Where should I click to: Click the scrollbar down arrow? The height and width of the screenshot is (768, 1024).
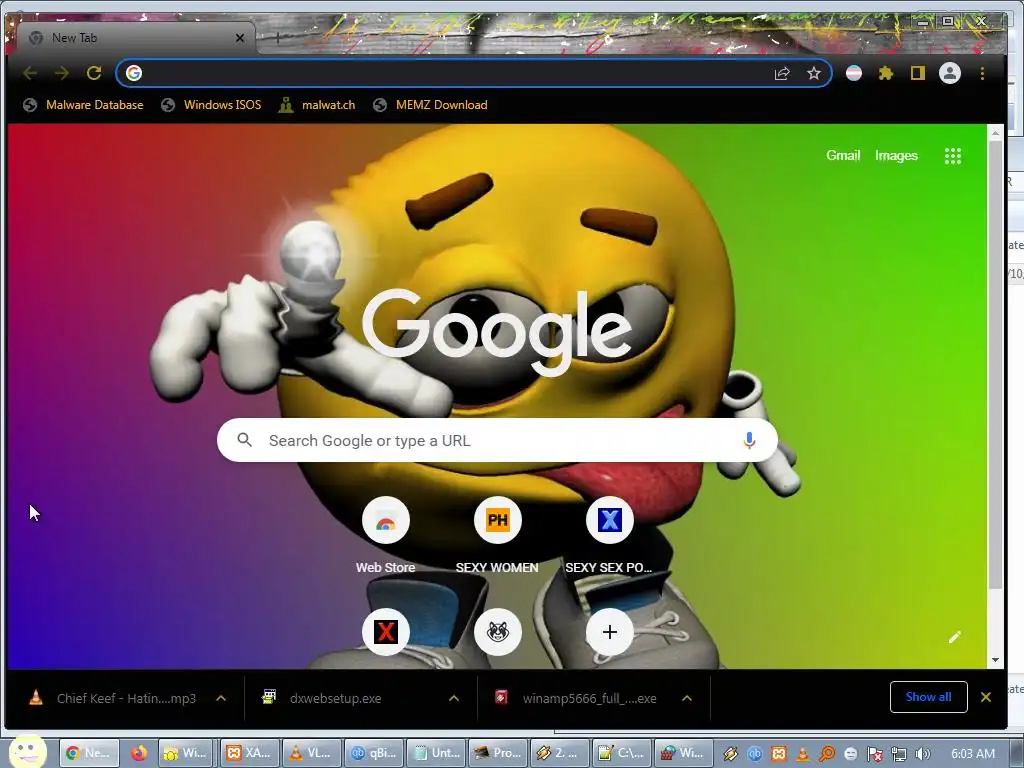click(x=995, y=660)
